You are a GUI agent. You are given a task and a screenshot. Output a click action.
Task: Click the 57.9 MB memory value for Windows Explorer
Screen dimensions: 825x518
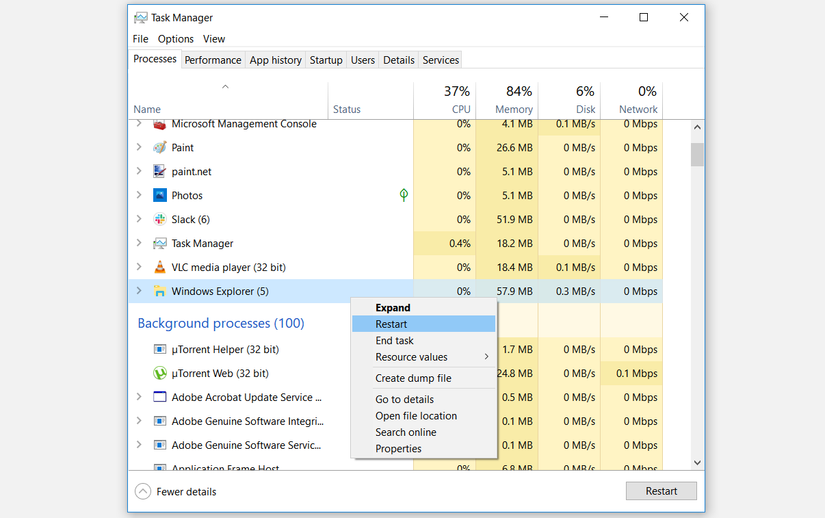(515, 291)
